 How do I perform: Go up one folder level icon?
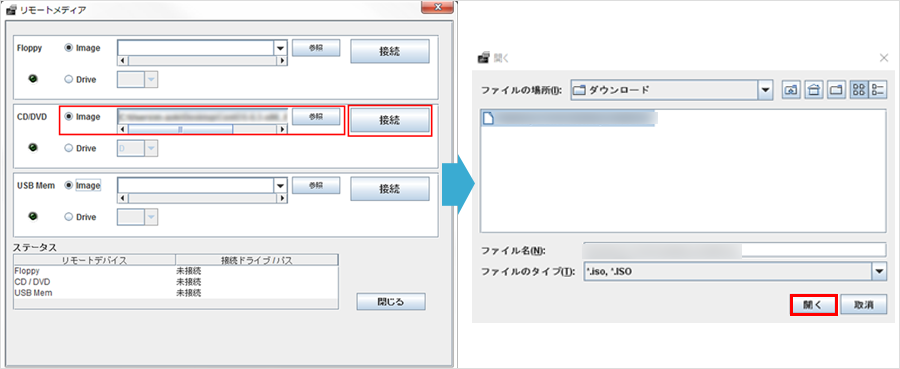(792, 90)
